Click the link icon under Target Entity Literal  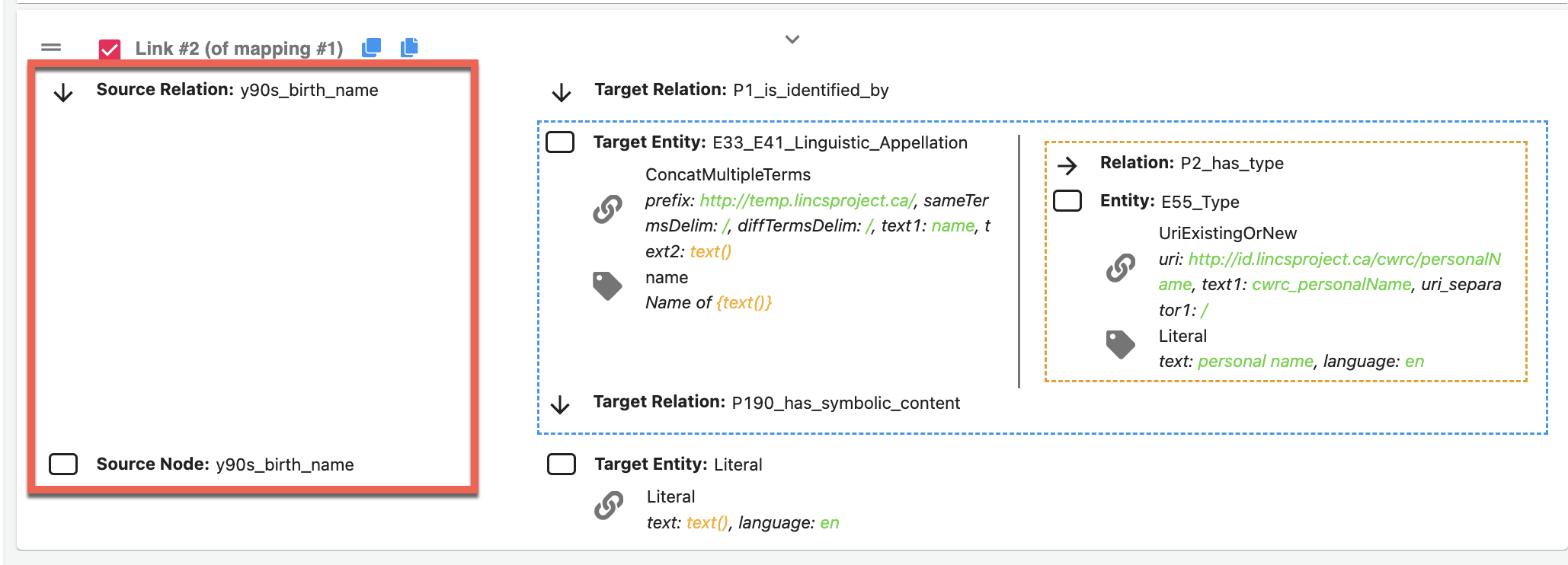[608, 506]
